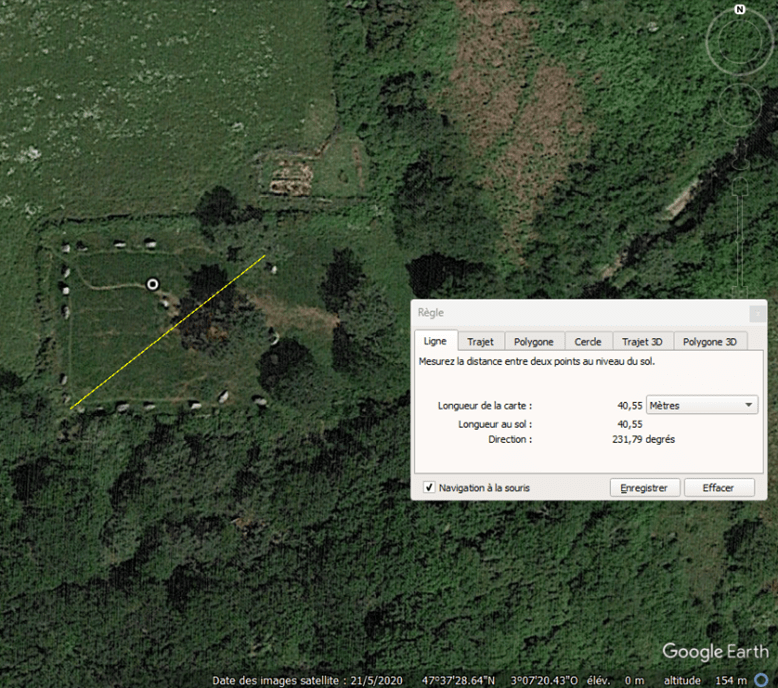Click the Effacer button
The image size is (778, 688).
pos(718,488)
